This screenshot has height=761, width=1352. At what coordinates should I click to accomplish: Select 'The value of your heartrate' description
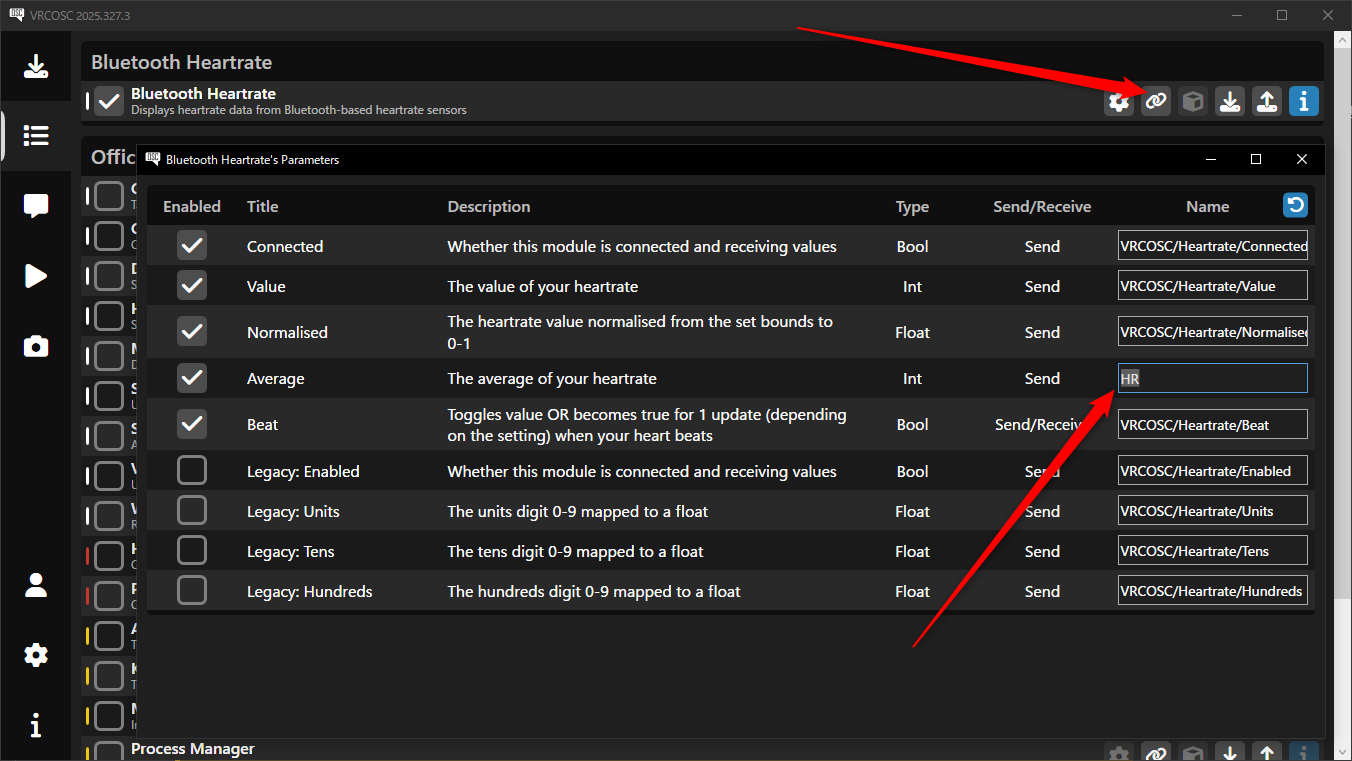[x=543, y=286]
